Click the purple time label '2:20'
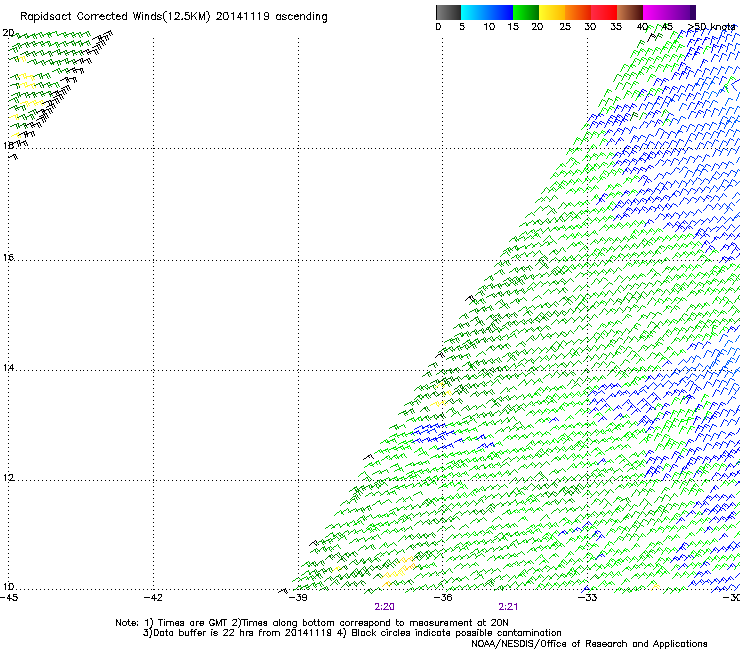 384,607
